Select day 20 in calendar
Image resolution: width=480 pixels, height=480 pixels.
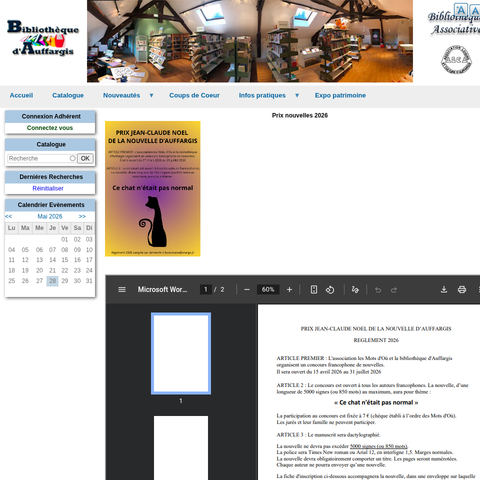[x=39, y=270]
